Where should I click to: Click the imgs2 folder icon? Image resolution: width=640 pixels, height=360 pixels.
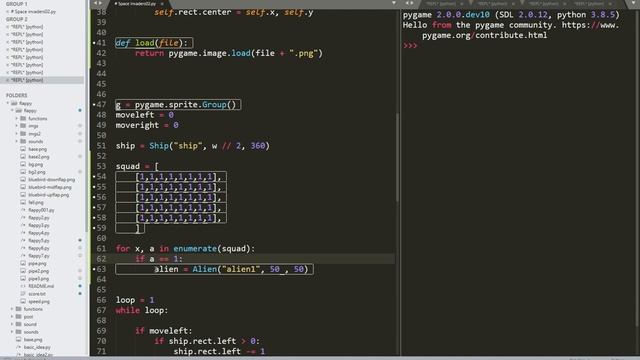tap(23, 134)
